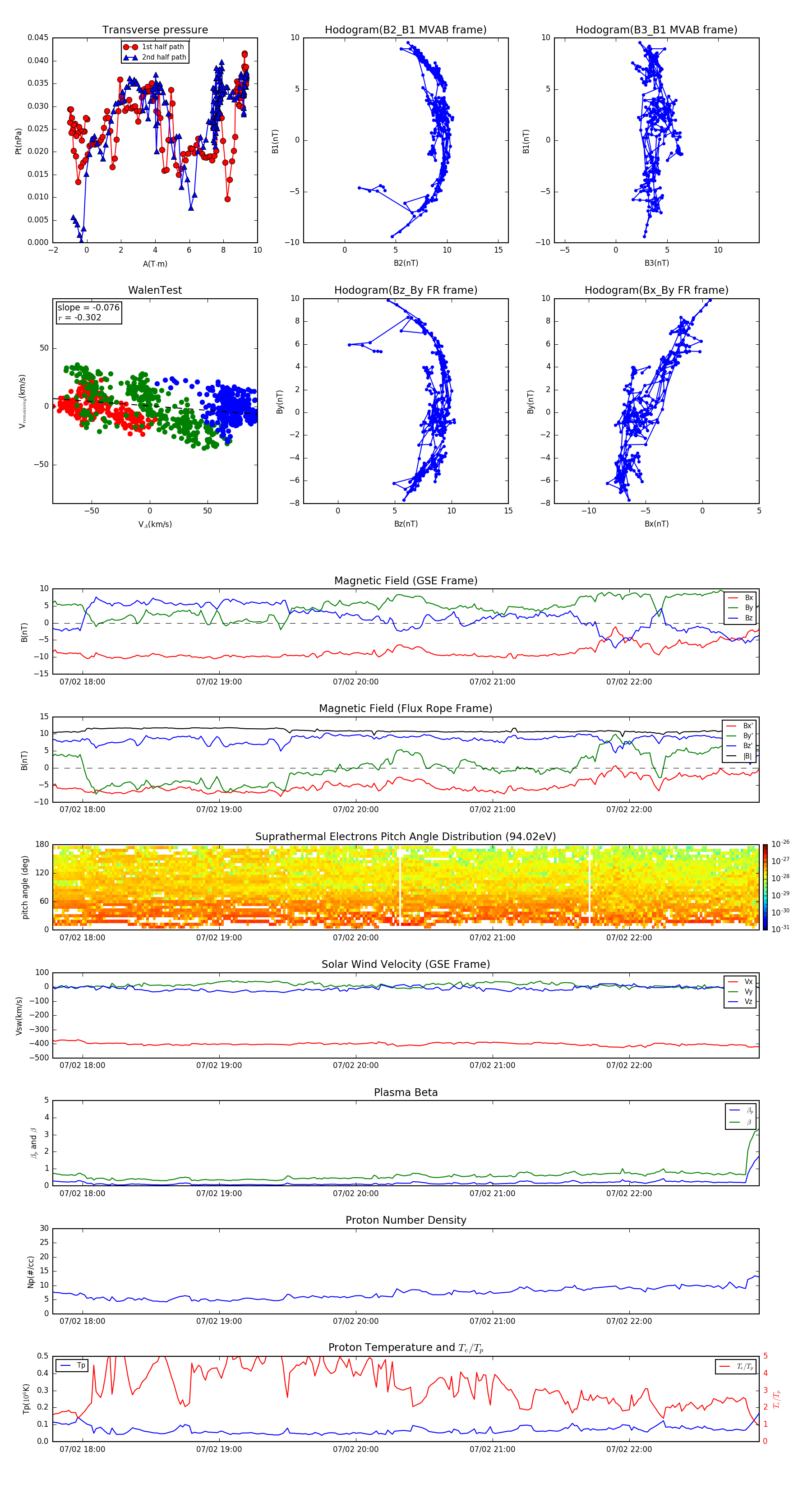Click the 'Proton Number Density' title
812x1489 pixels.
pos(406,1220)
